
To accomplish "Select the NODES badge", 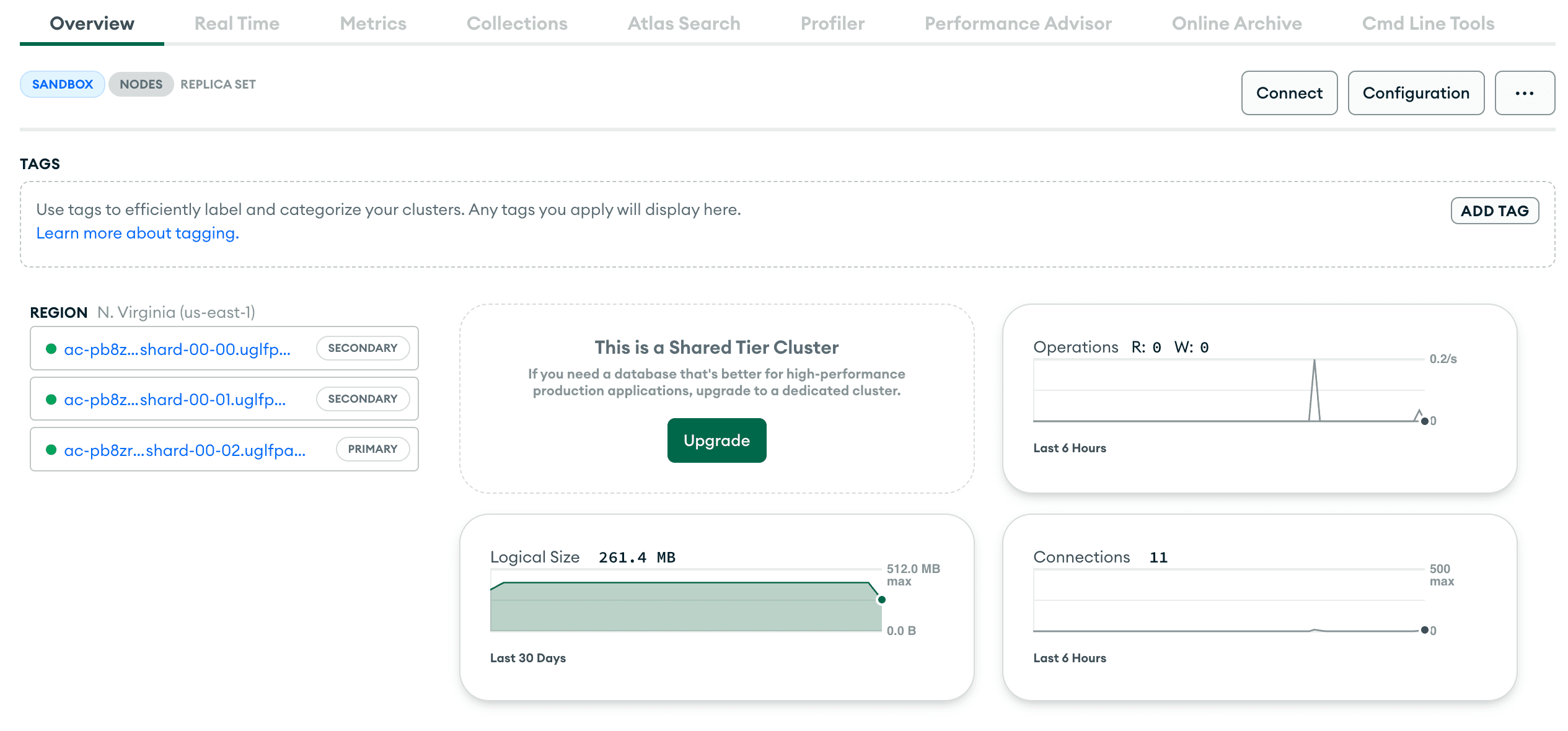I will pos(141,84).
